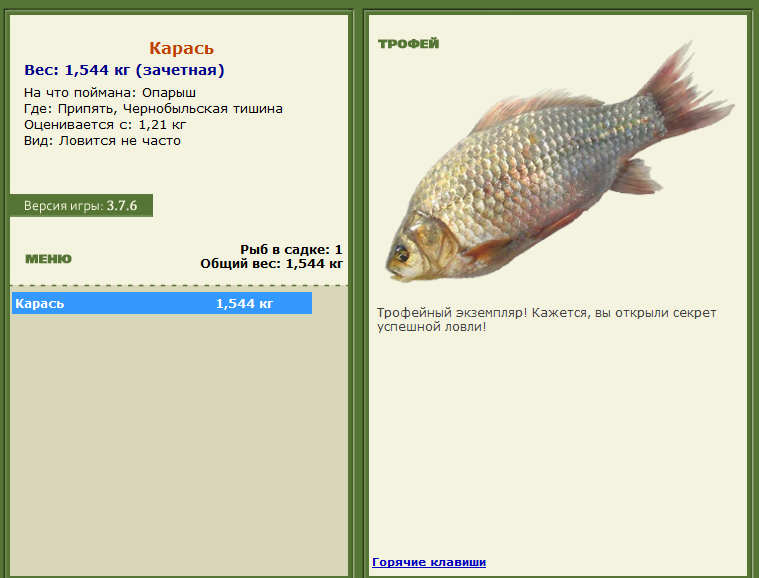Screen dimensions: 759x578
Task: Click the orange Карась fish title
Action: click(x=181, y=48)
